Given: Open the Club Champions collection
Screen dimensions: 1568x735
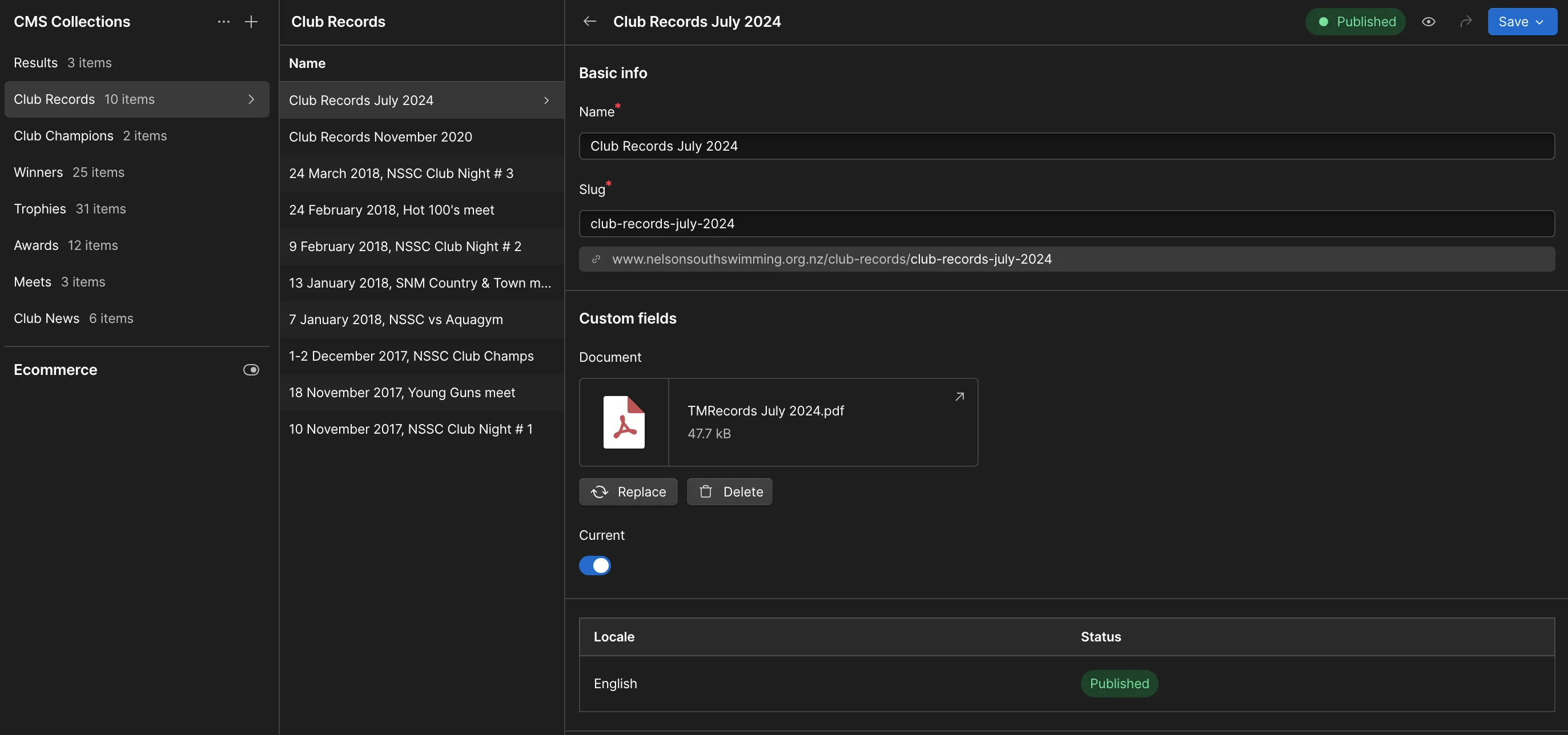Looking at the screenshot, I should 137,136.
